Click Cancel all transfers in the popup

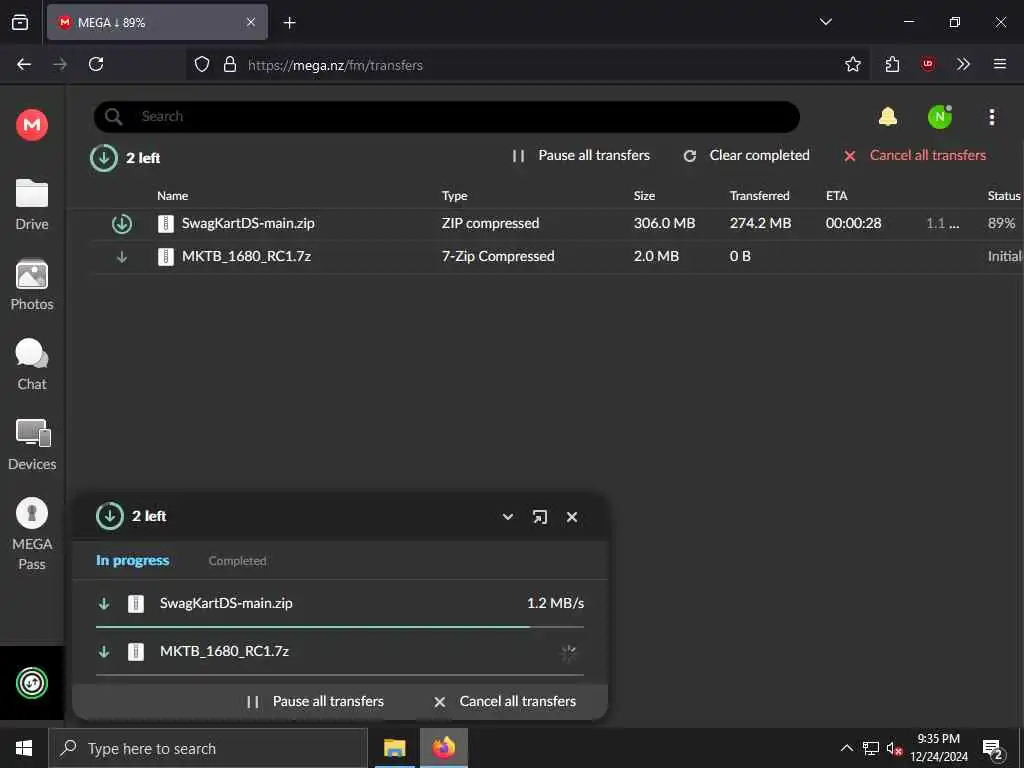[x=505, y=701]
